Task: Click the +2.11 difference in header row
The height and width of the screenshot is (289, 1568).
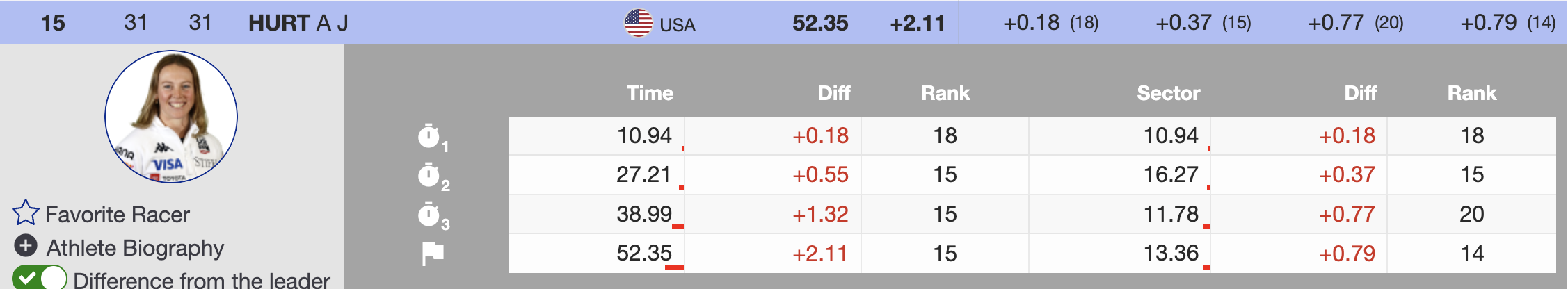Action: coord(918,23)
